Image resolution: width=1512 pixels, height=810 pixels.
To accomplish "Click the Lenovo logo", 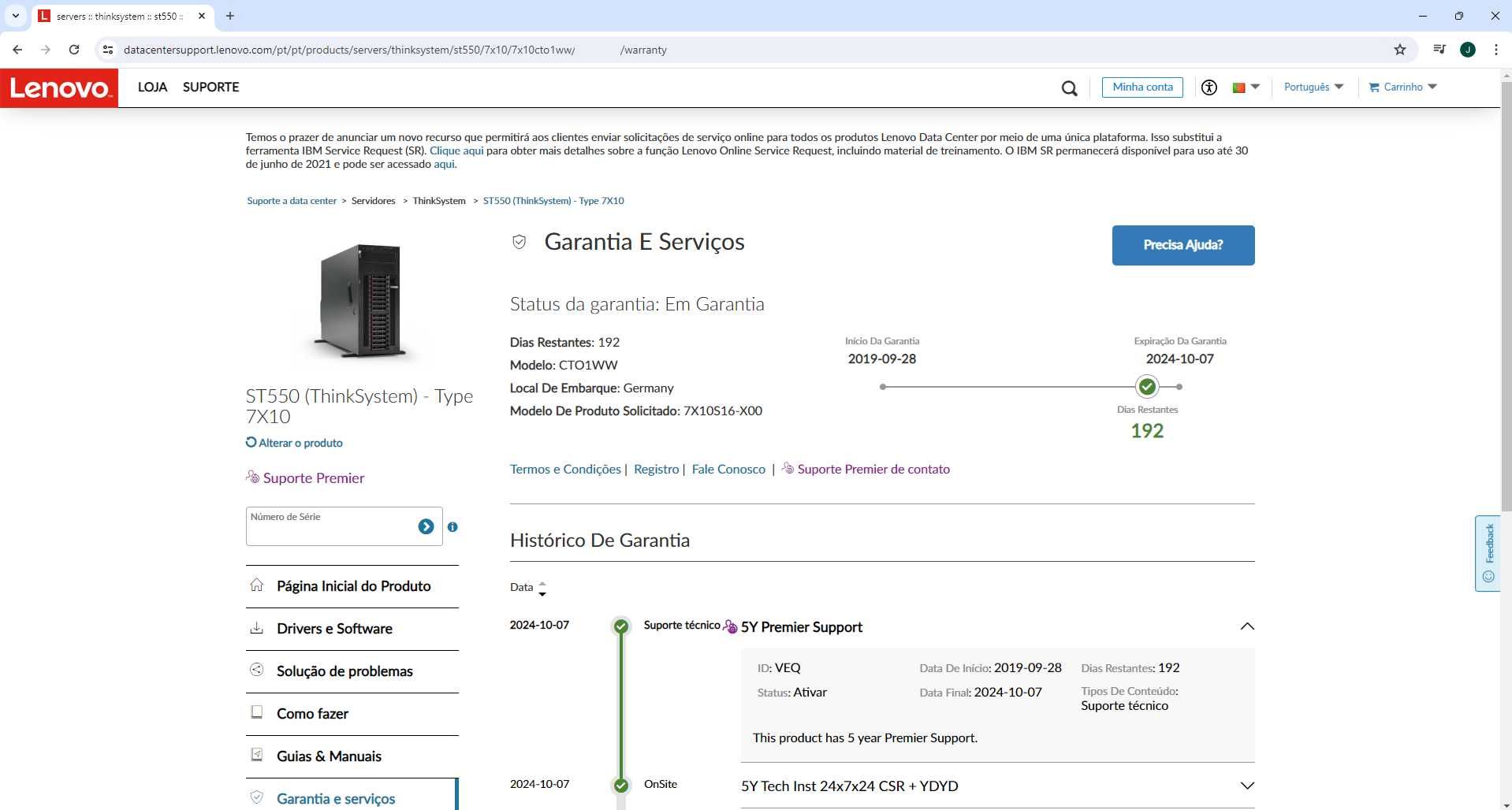I will tap(59, 87).
